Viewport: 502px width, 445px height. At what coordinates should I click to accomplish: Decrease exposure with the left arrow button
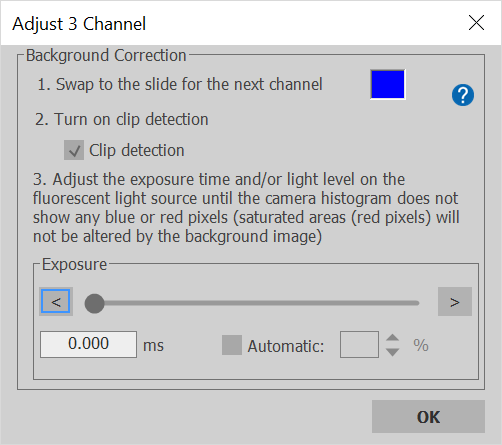(56, 302)
